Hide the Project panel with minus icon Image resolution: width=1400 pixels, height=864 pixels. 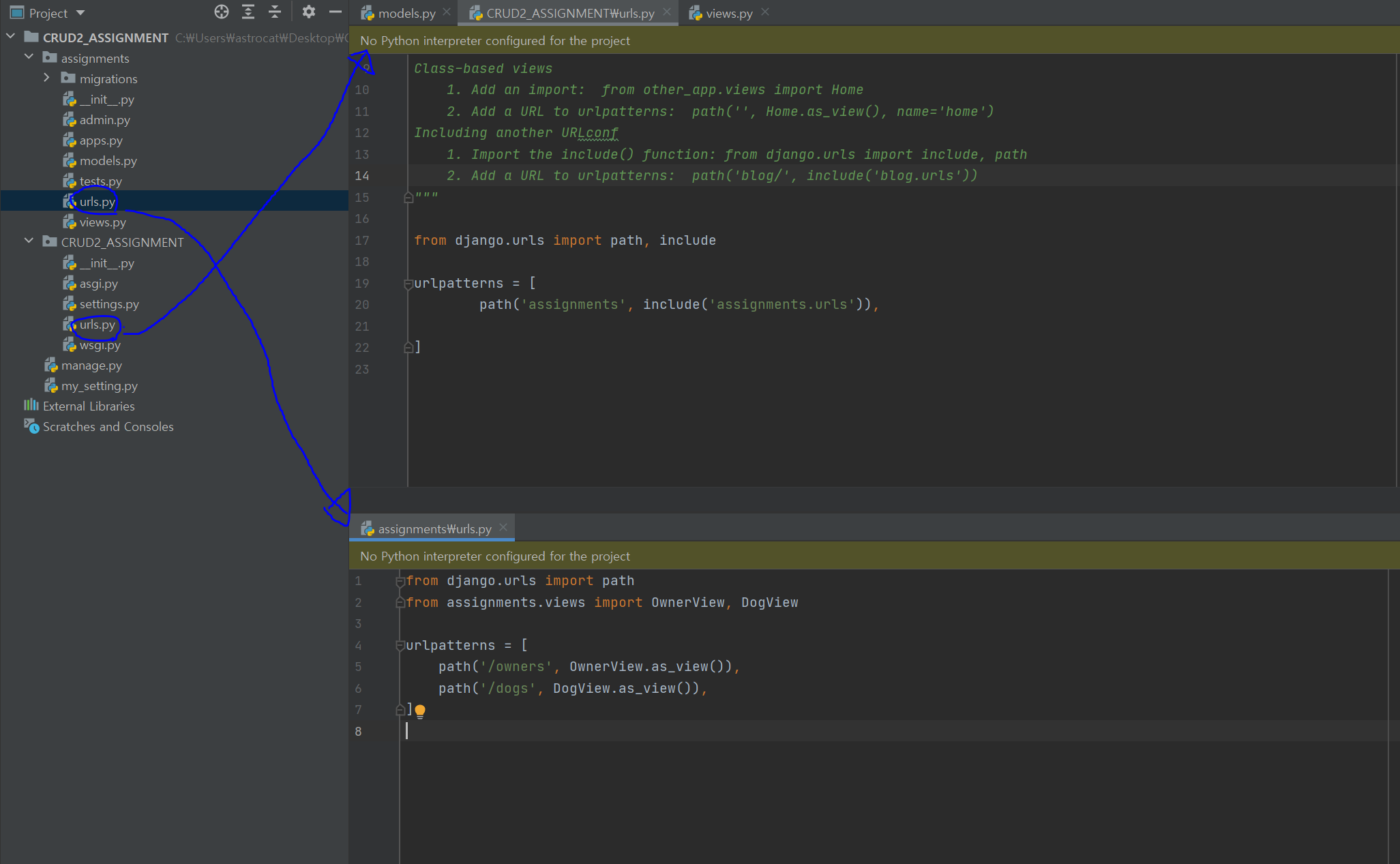coord(335,12)
